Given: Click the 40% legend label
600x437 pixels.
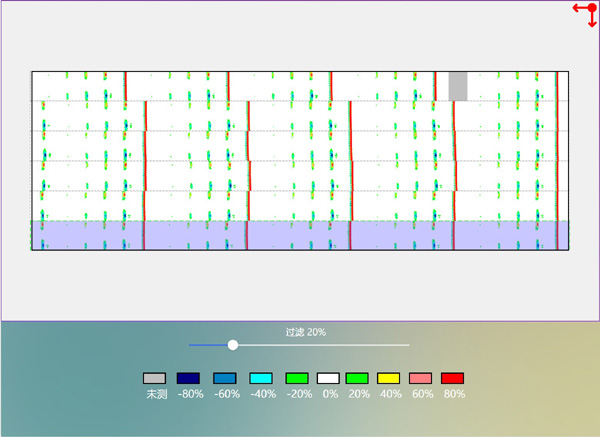Looking at the screenshot, I should [x=391, y=394].
